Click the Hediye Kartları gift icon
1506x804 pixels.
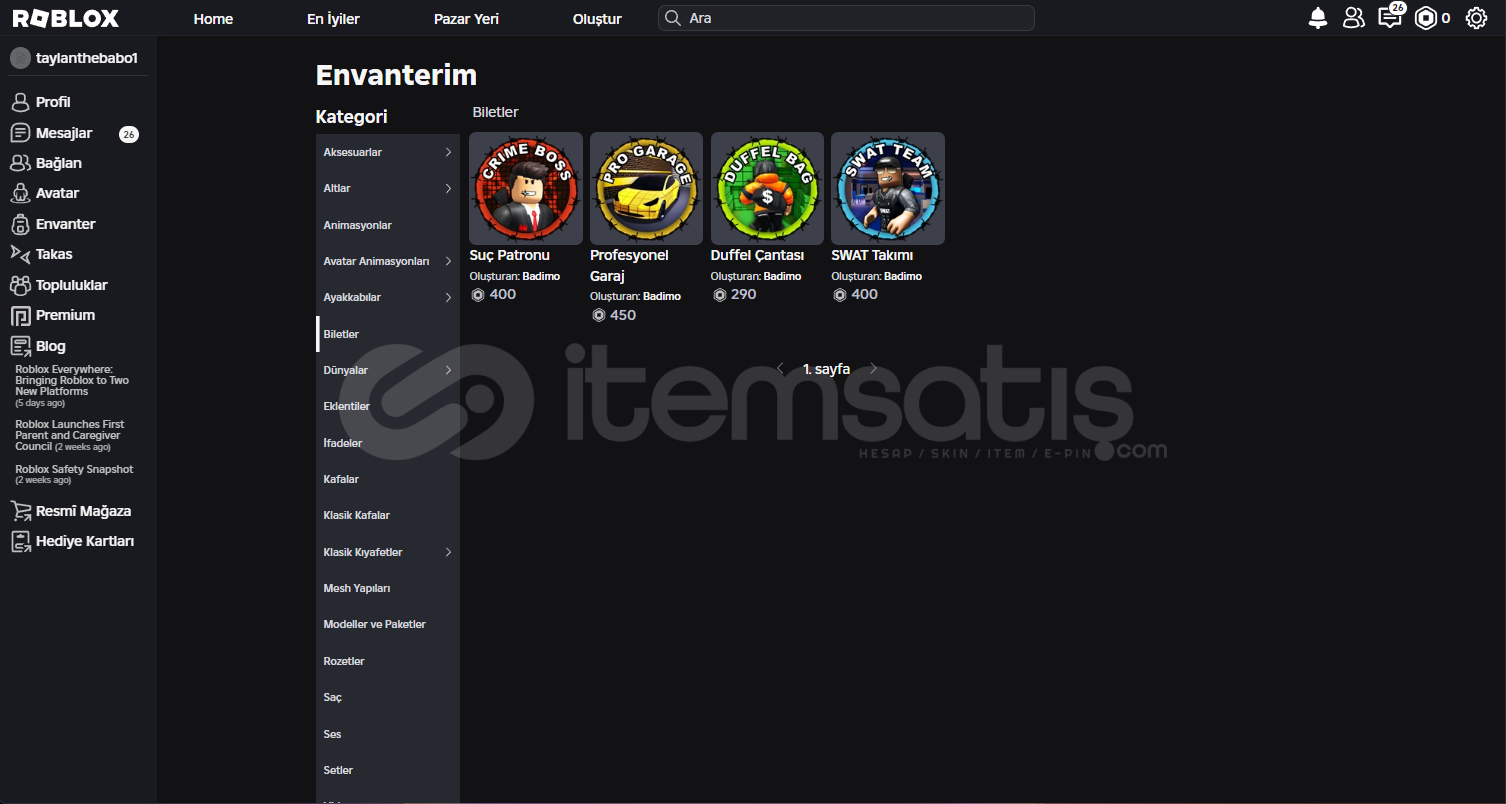20,541
